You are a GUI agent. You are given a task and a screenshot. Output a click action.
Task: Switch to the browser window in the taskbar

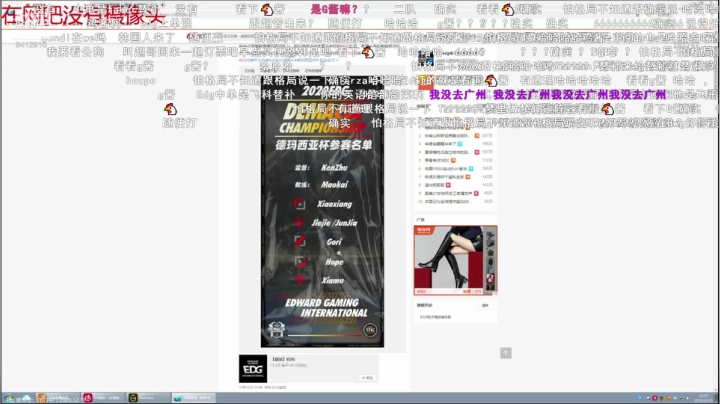(193, 398)
